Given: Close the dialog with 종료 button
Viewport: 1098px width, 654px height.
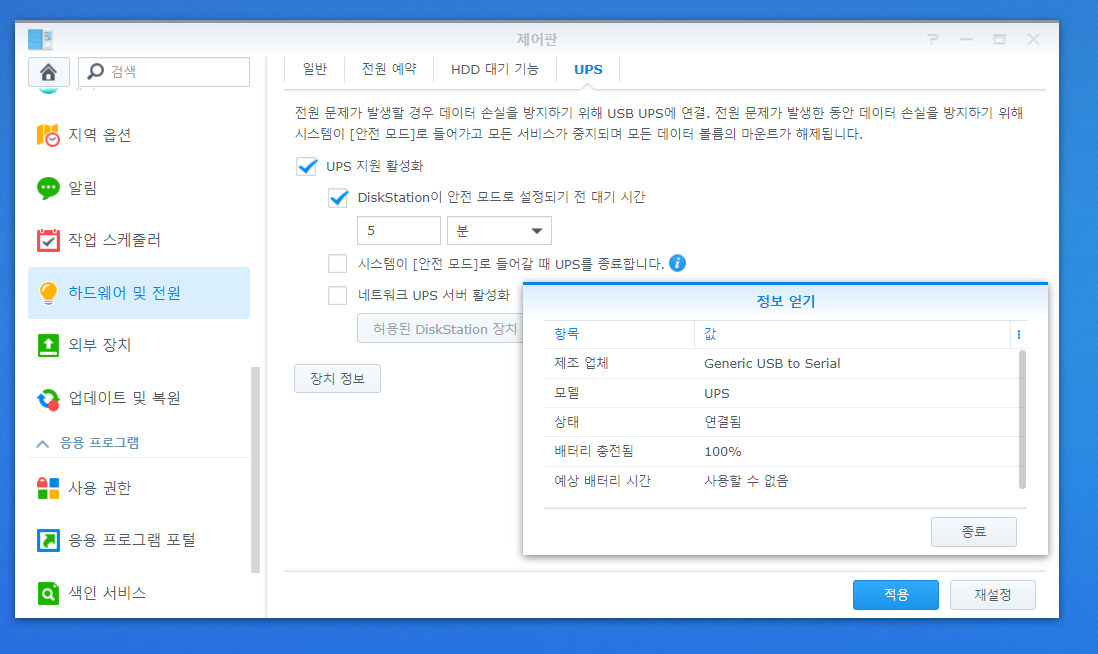Looking at the screenshot, I should click(x=974, y=532).
